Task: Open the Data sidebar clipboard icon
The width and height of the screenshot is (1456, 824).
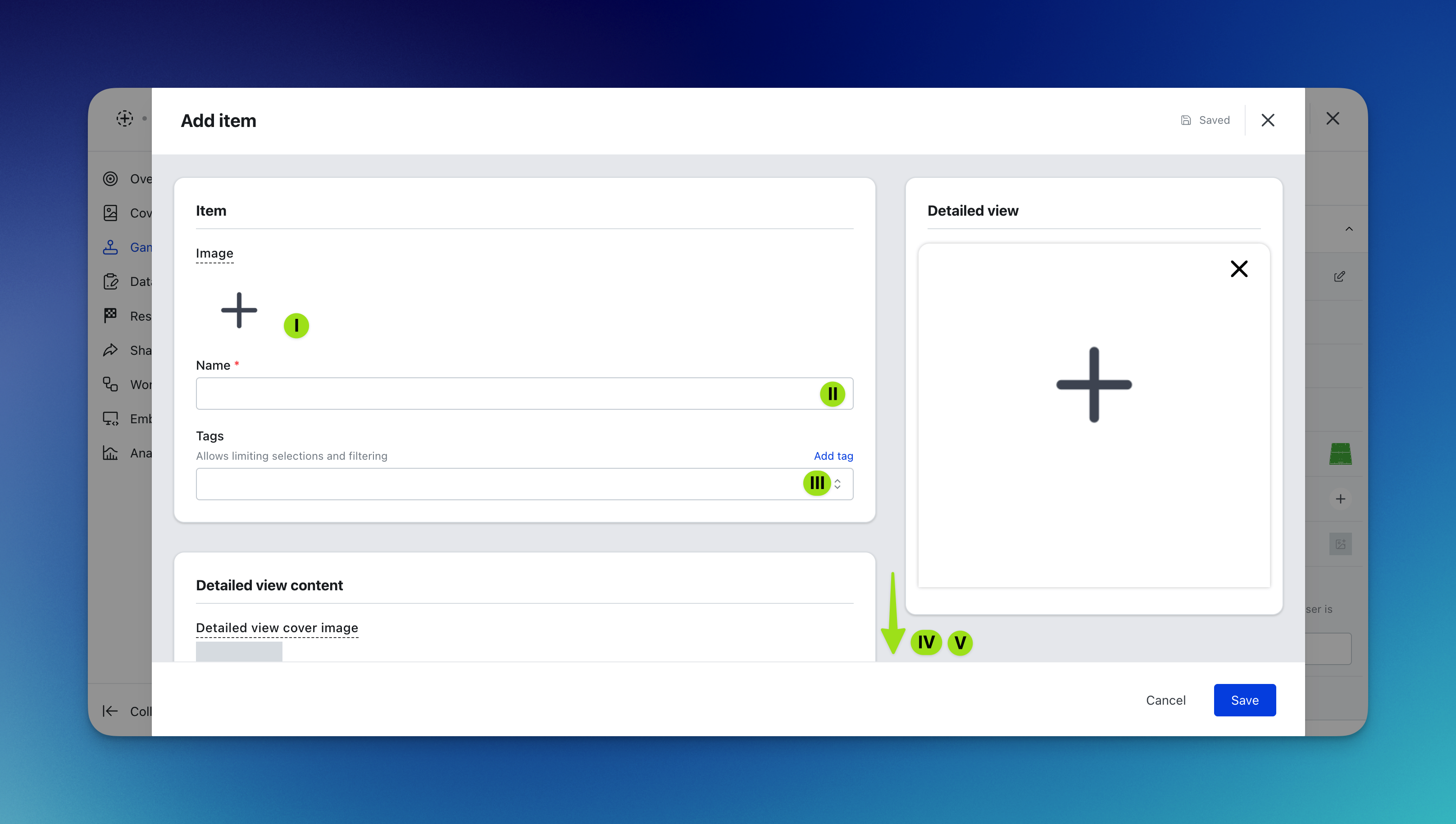Action: click(x=110, y=281)
